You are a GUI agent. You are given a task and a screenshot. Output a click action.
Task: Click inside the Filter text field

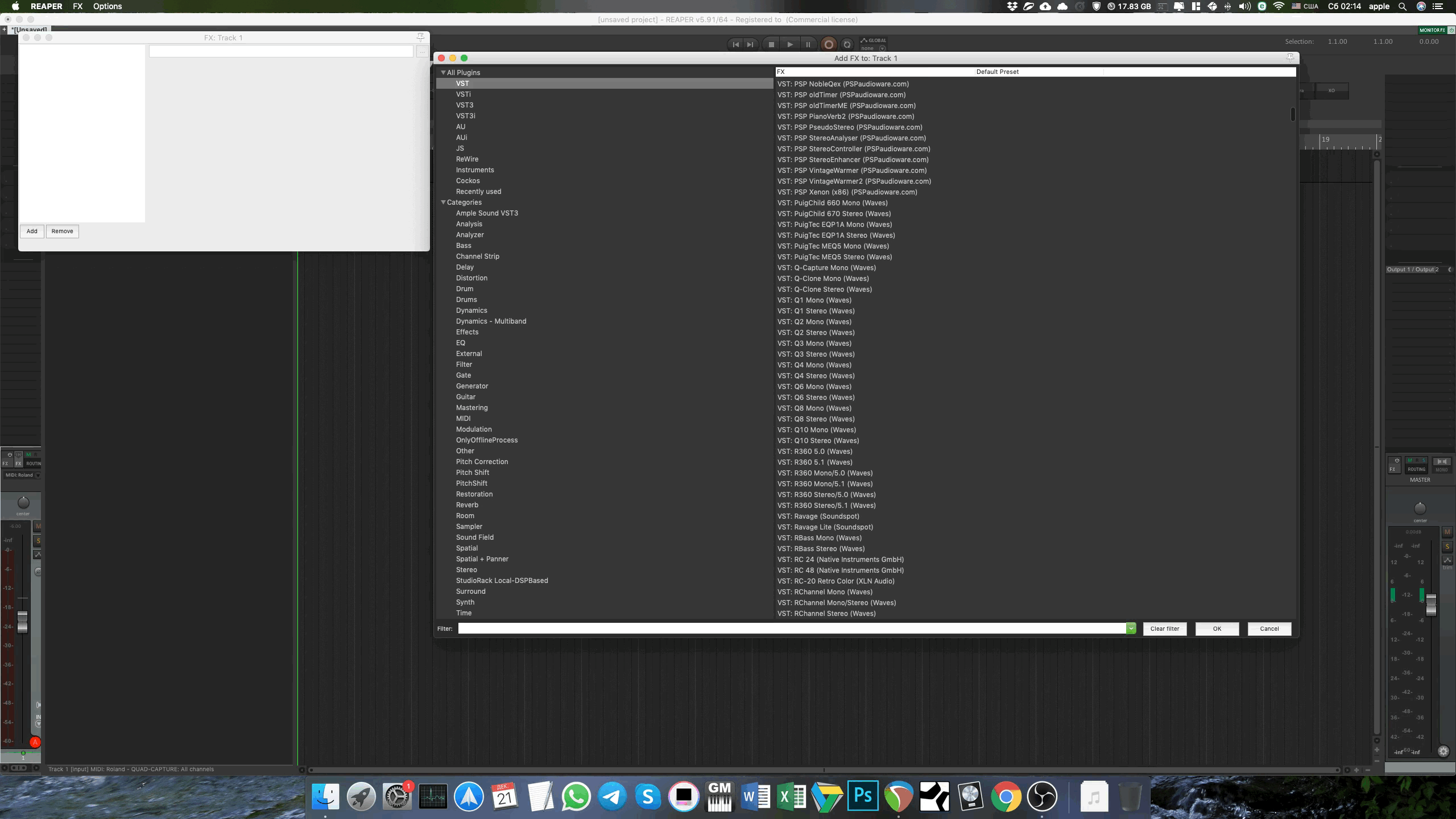coord(792,628)
